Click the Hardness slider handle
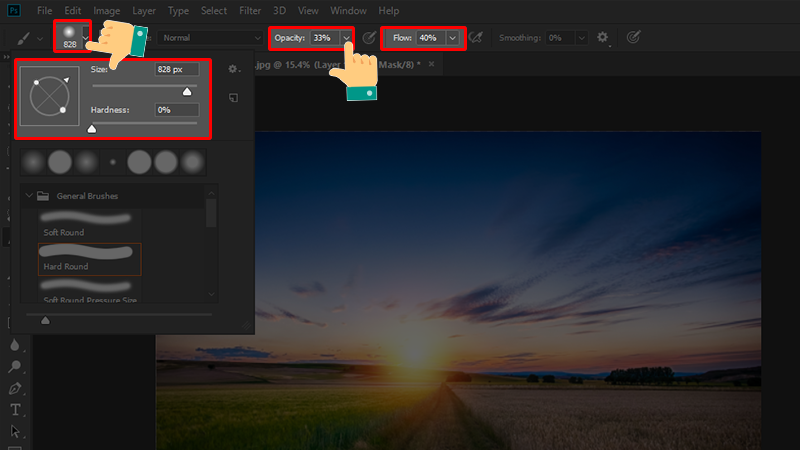Viewport: 800px width, 450px height. (92, 129)
